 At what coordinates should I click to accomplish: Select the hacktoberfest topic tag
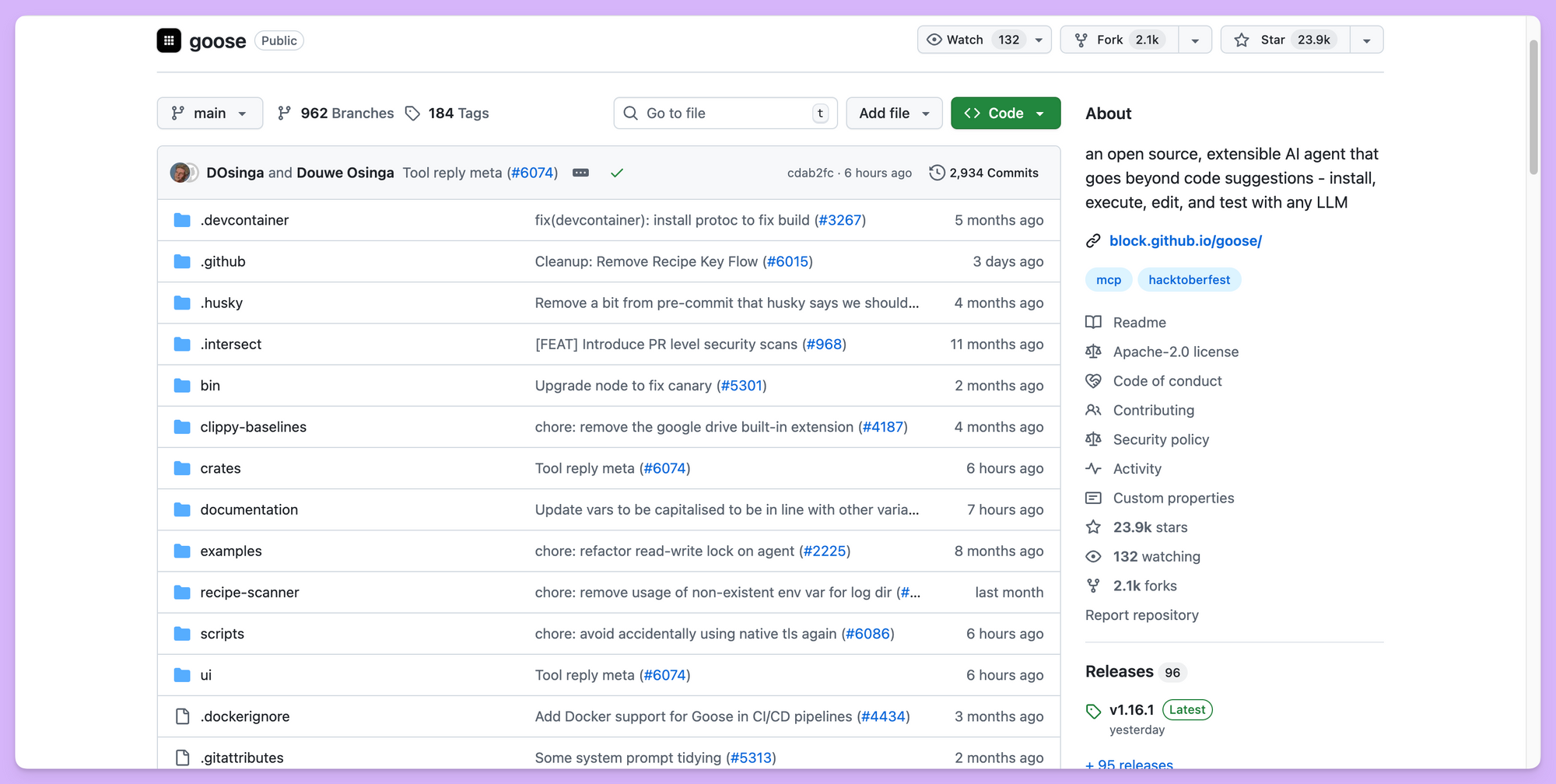click(1189, 280)
